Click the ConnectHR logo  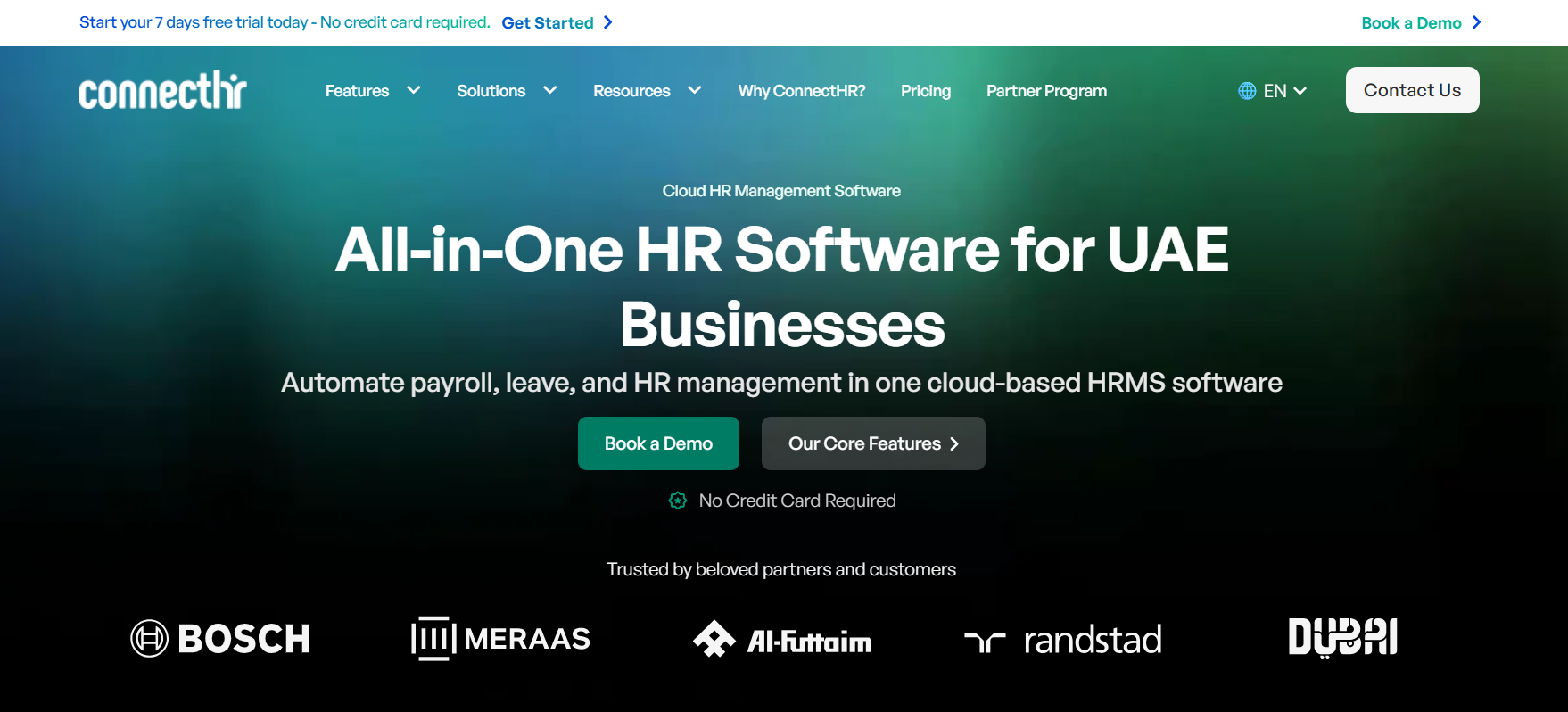[x=162, y=90]
